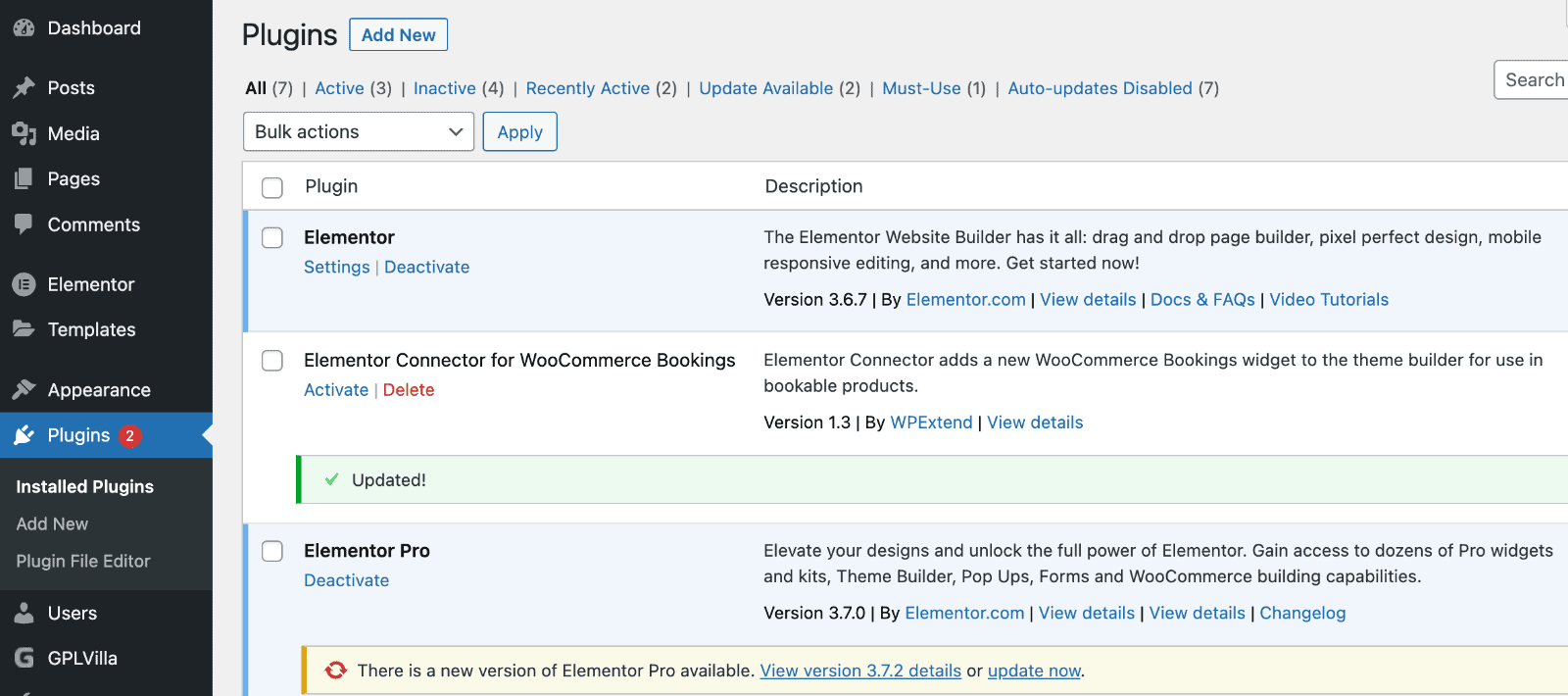Open Elementor Pro Changelog link

click(1302, 613)
